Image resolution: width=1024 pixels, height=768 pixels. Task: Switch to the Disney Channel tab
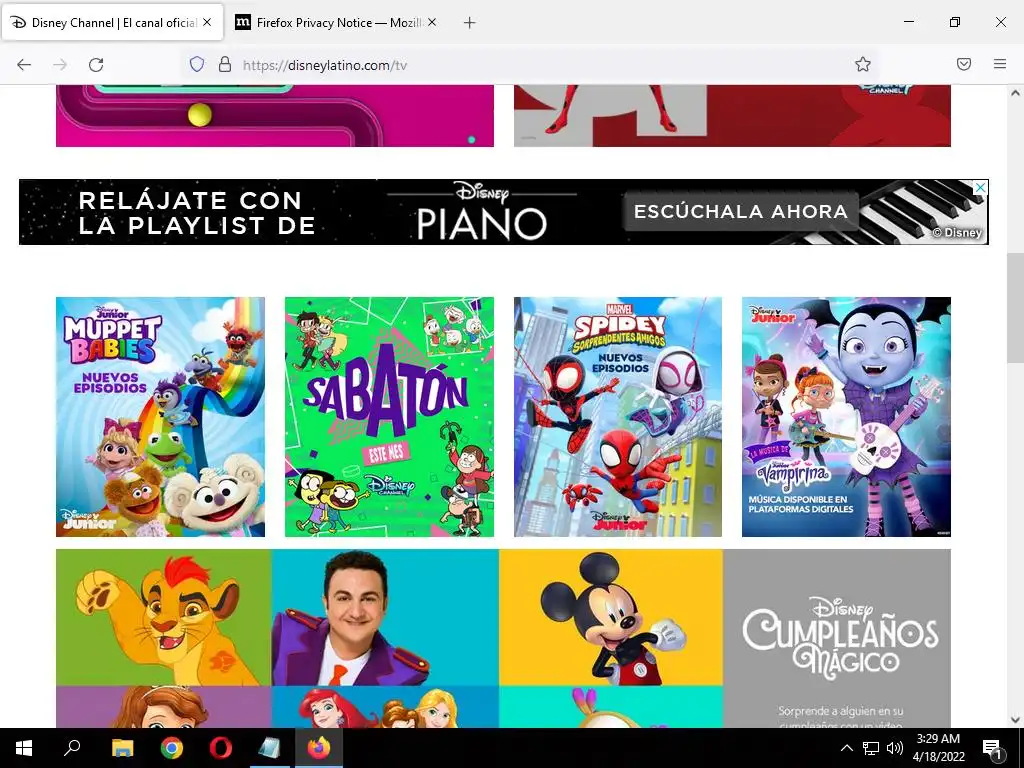coord(112,22)
